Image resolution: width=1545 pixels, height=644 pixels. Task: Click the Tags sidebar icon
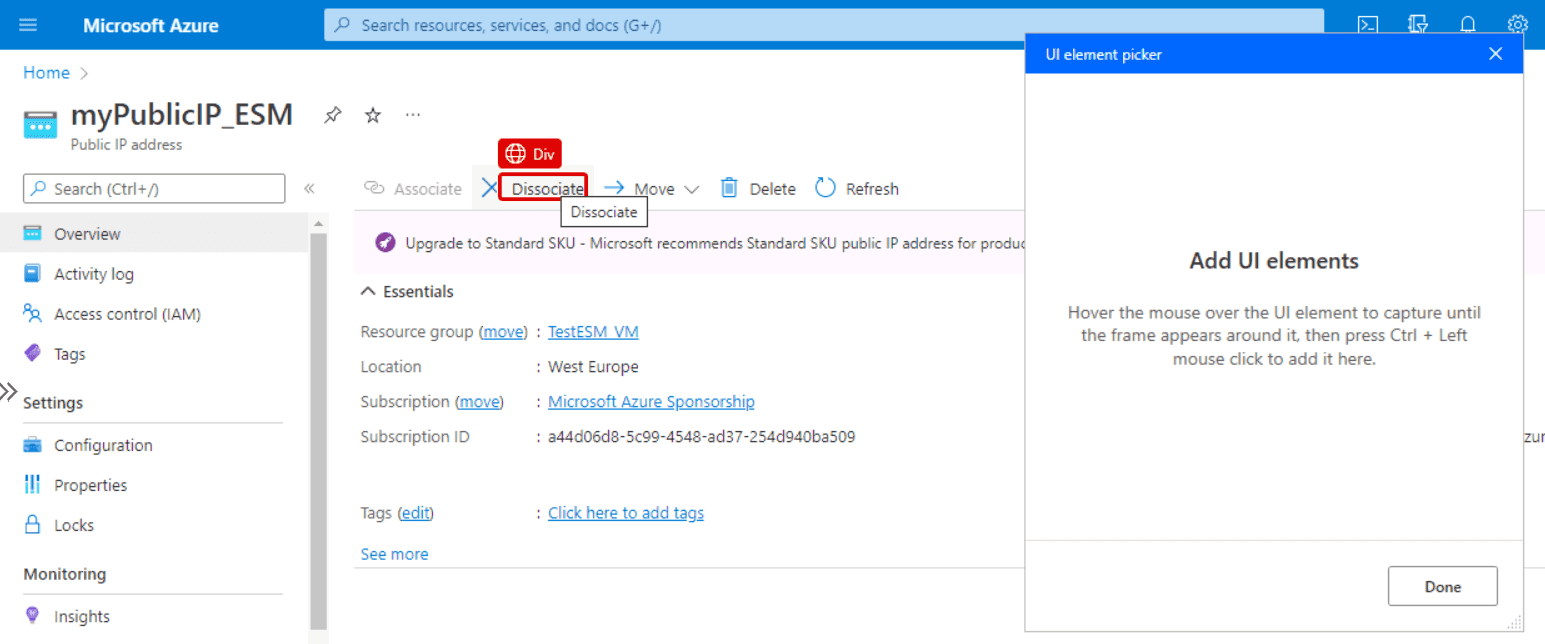pos(33,353)
